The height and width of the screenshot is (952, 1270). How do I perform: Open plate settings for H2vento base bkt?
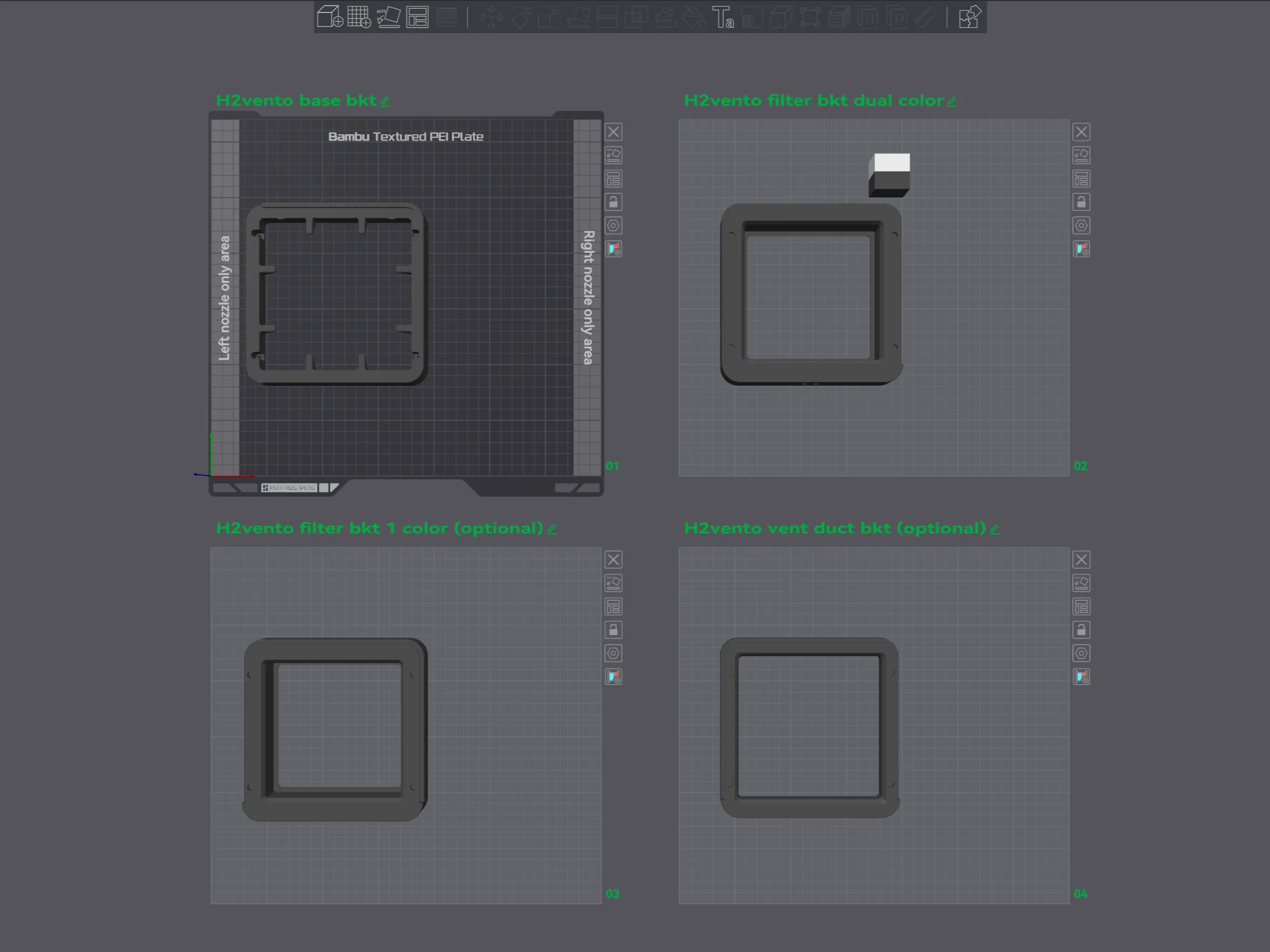[x=613, y=225]
